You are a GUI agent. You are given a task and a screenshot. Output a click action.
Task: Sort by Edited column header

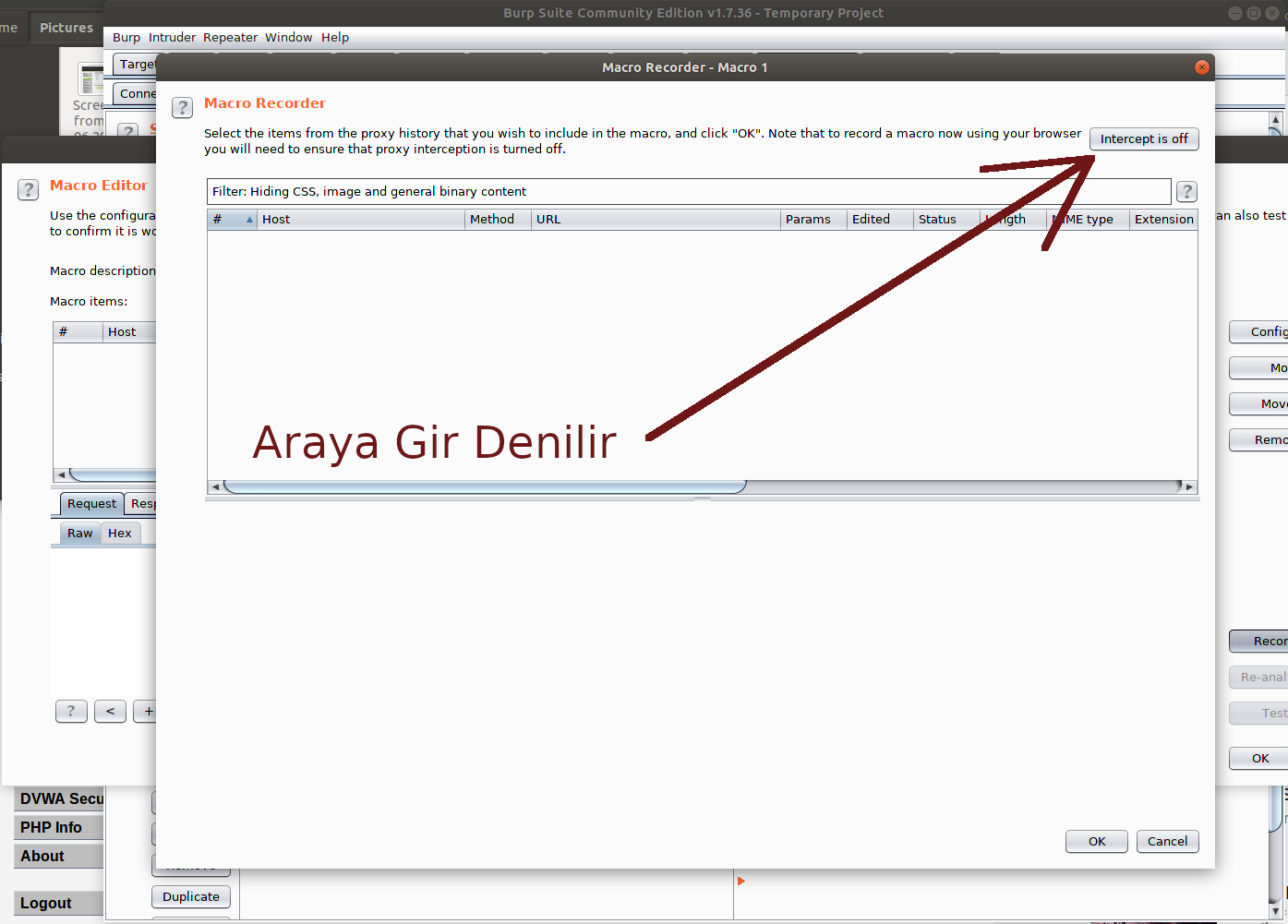point(880,219)
